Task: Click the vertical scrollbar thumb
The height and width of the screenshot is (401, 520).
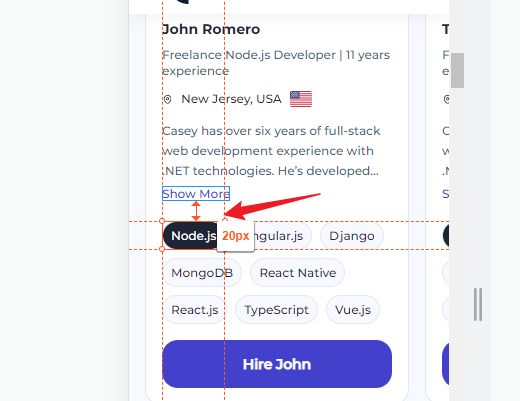Action: pyautogui.click(x=457, y=70)
